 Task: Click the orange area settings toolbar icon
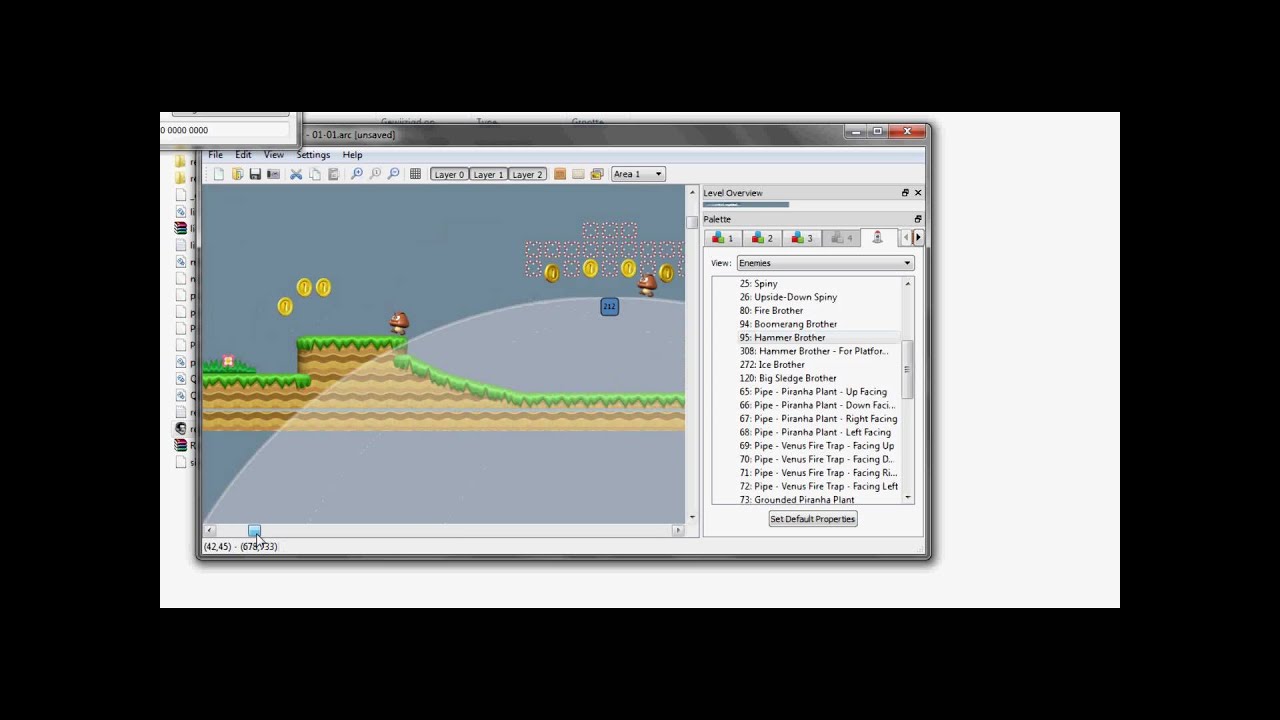(560, 174)
